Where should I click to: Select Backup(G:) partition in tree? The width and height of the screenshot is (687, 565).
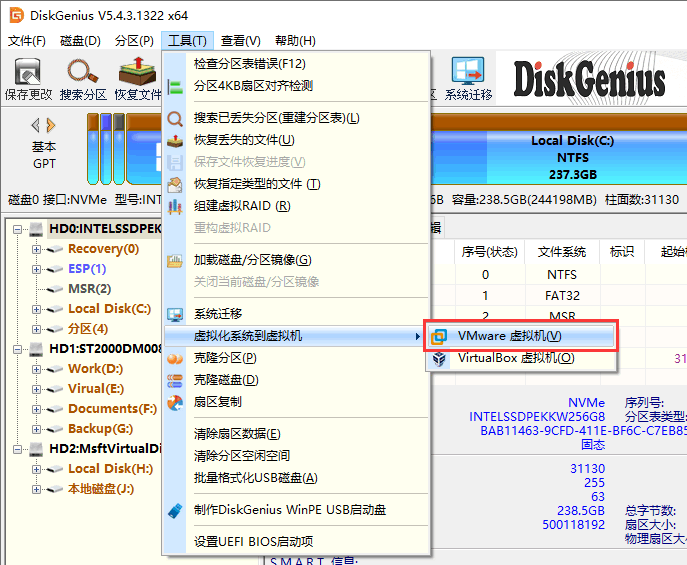[100, 429]
